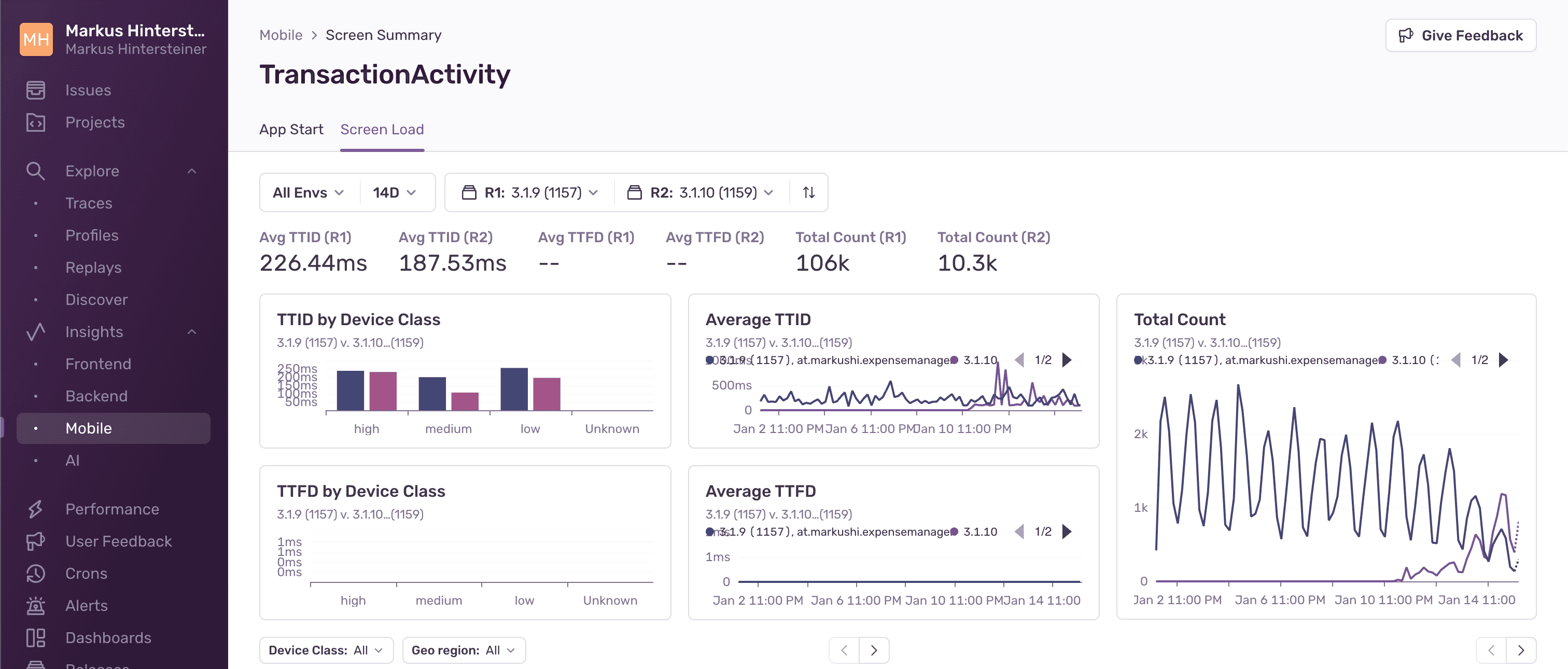
Task: Click the User Feedback icon in sidebar
Action: (35, 540)
